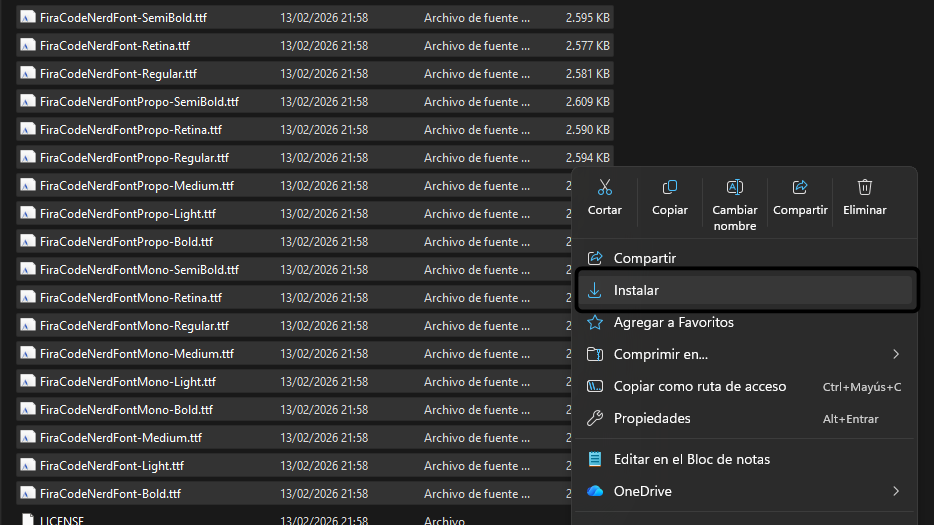Select Copiar como ruta de acceso

tap(745, 387)
